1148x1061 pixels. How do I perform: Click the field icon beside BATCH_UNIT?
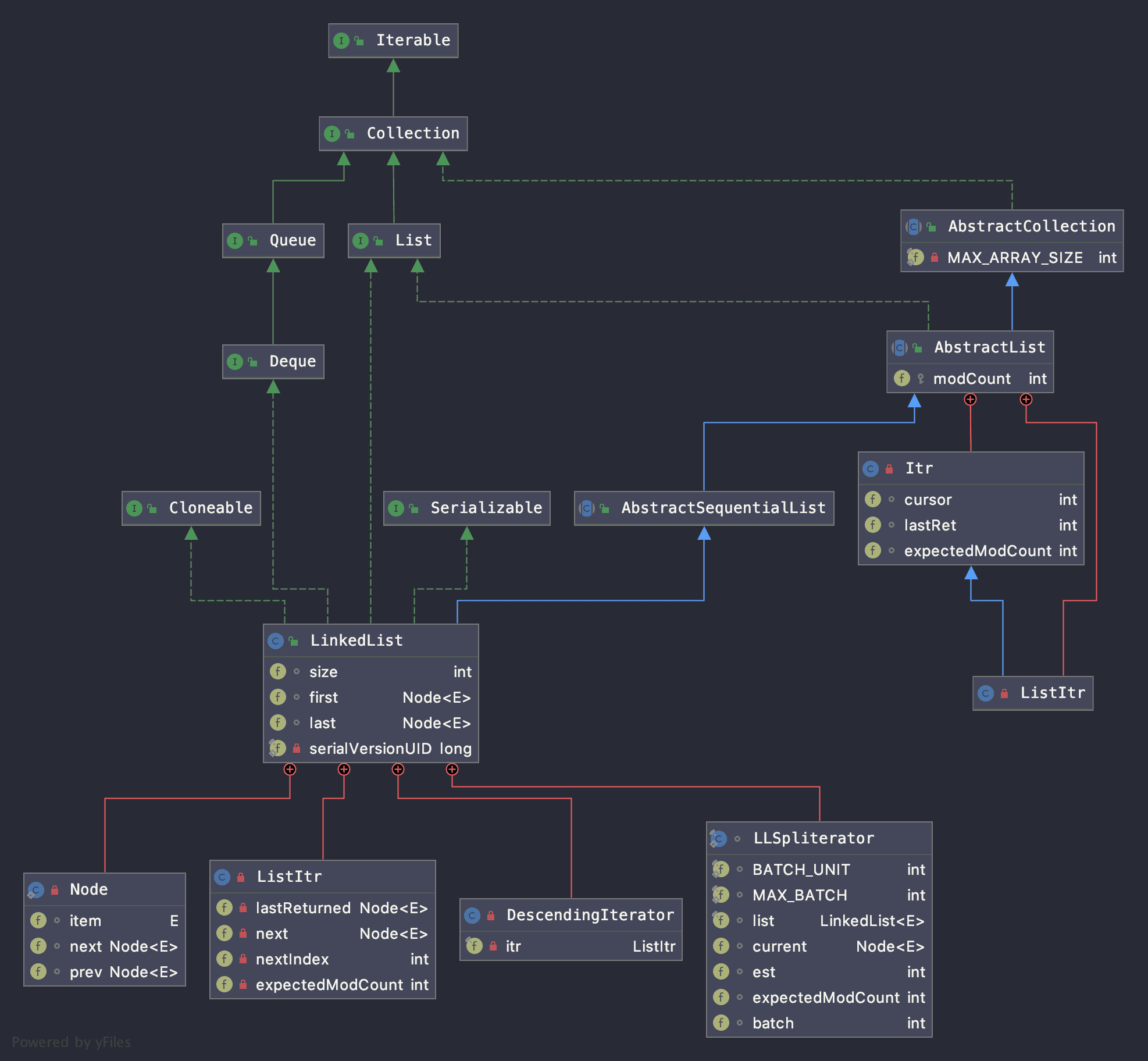pos(721,870)
